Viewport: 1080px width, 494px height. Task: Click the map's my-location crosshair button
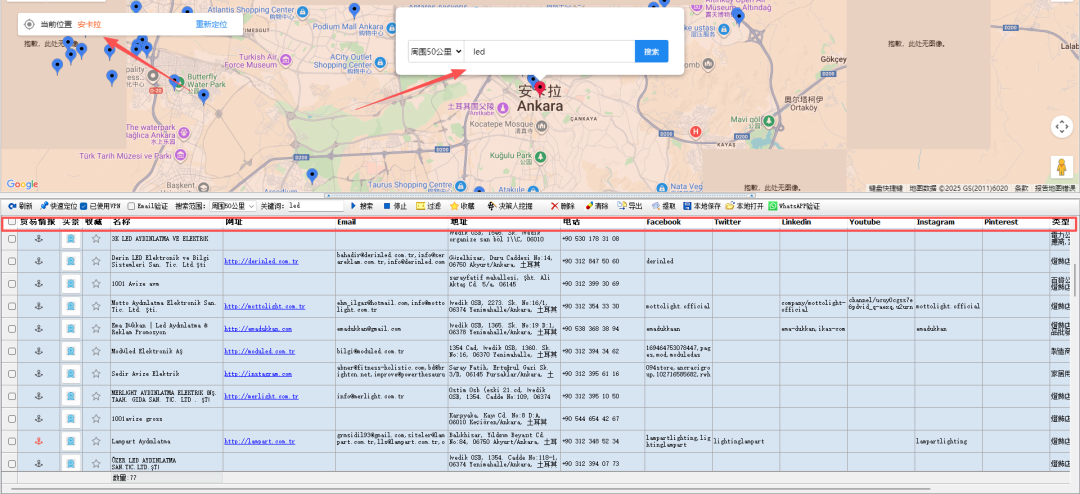pyautogui.click(x=1061, y=127)
